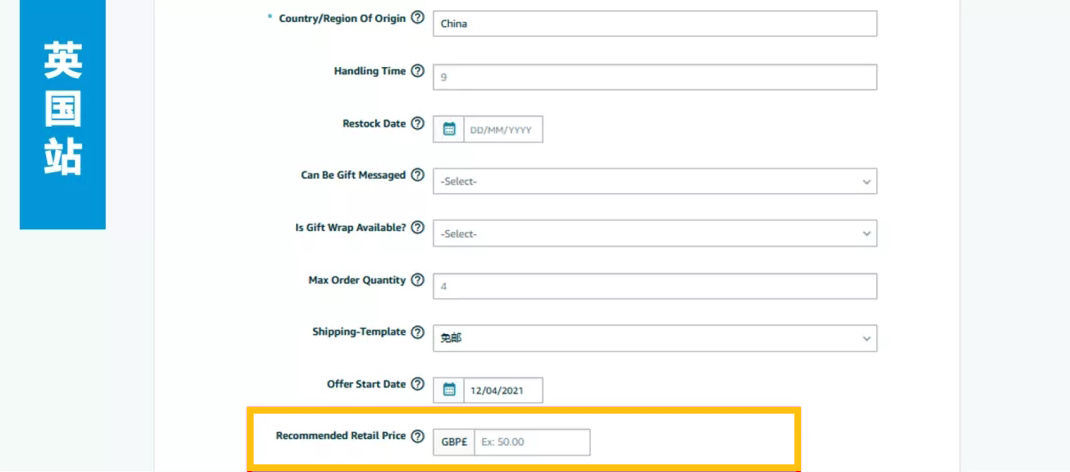Click the Shipping-Template label text
The image size is (1070, 472).
click(x=359, y=332)
